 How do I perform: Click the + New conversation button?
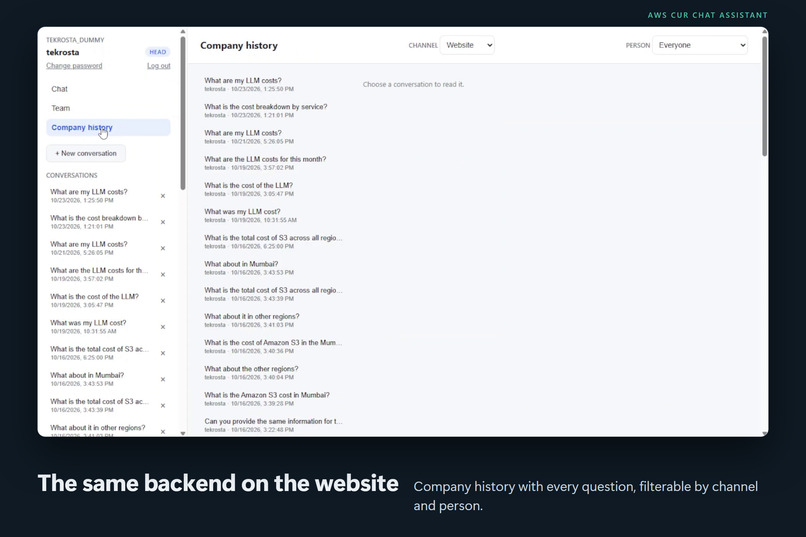[x=86, y=153]
